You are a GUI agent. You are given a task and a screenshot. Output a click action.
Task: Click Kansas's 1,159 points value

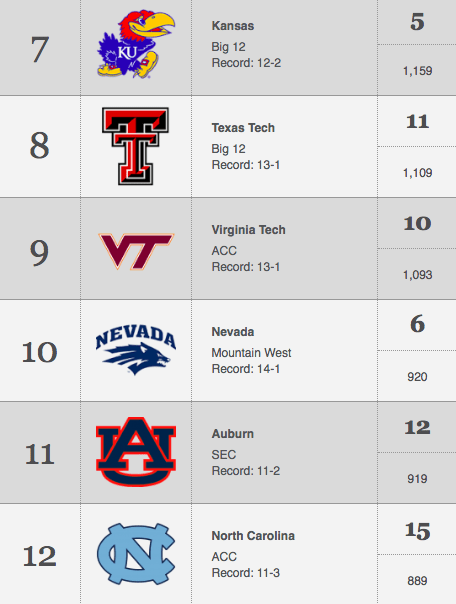tap(417, 71)
